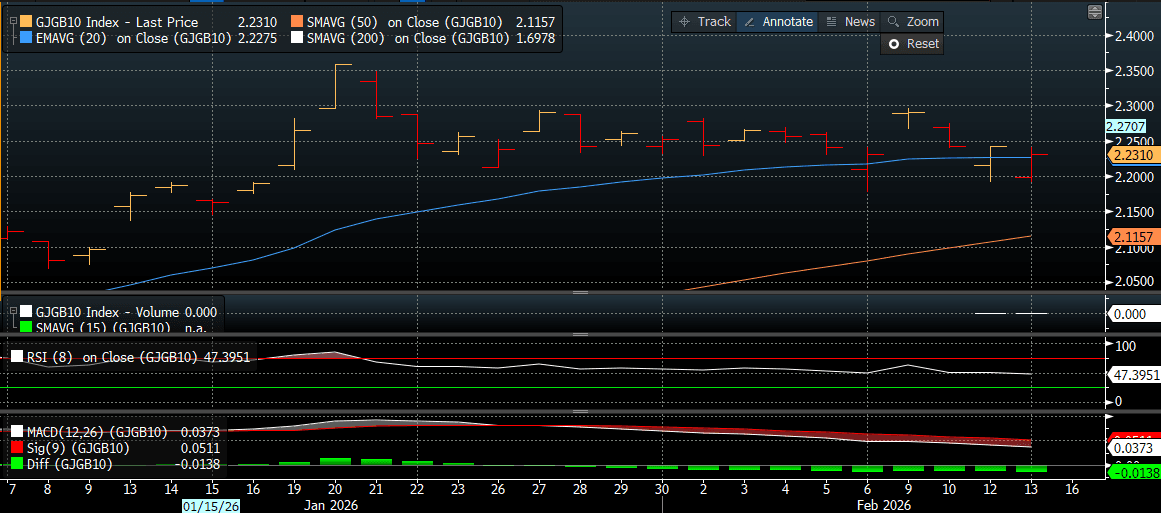Click the SMAVG (200) white legend swatch

[297, 39]
